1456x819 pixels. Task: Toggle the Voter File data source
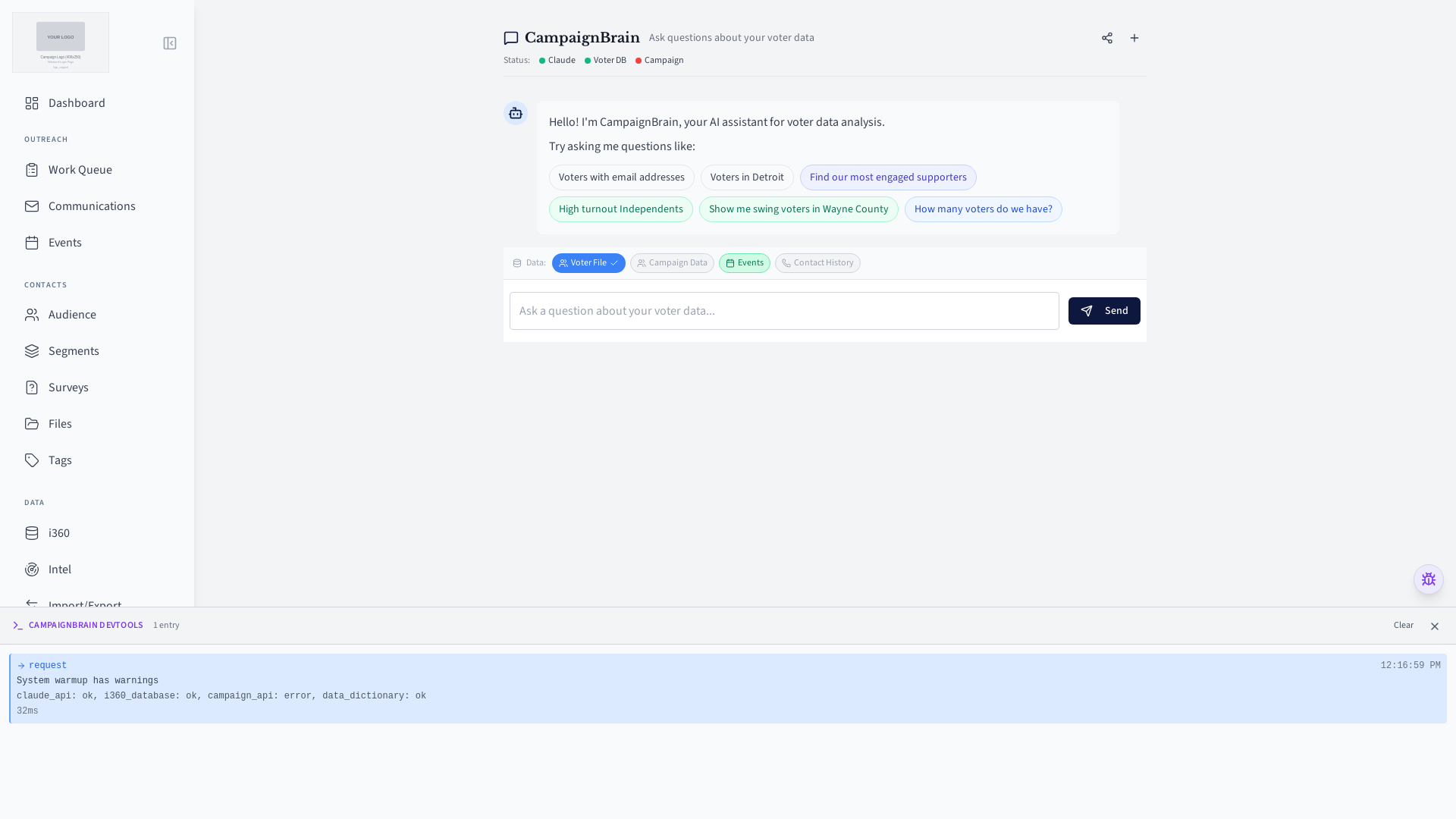588,263
